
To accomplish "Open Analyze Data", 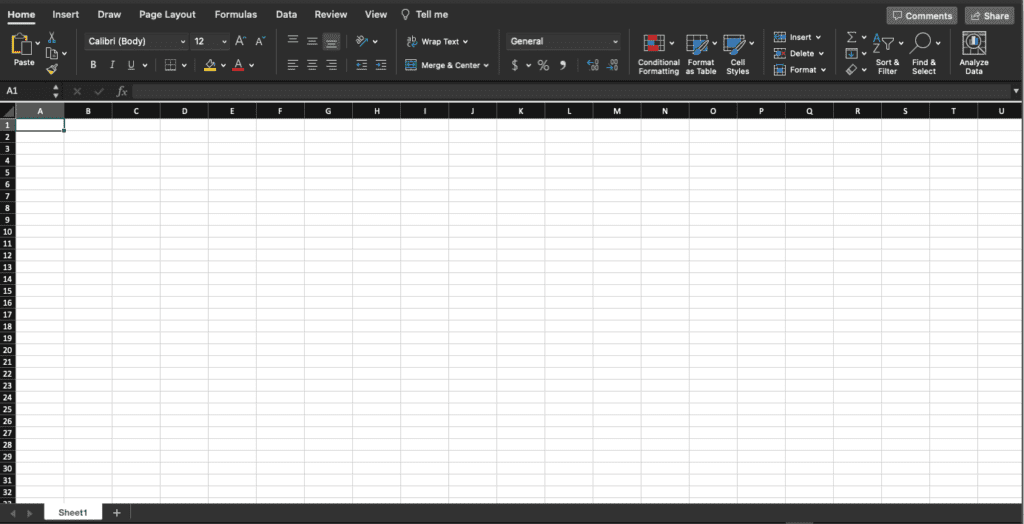I will [x=974, y=53].
